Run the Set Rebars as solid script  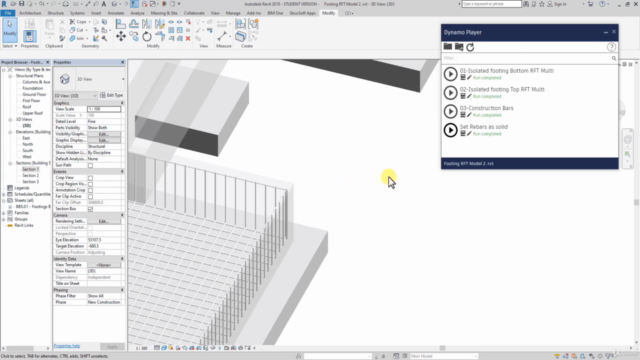coord(450,130)
